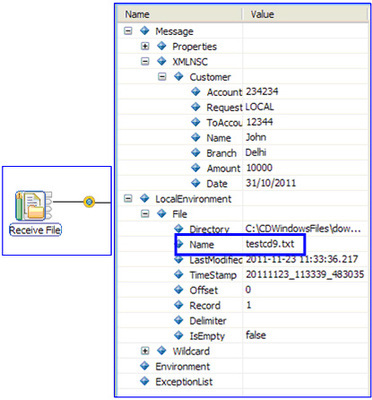Click the diamond icon beside Branch
Screen dimensions: 372x400
196,153
